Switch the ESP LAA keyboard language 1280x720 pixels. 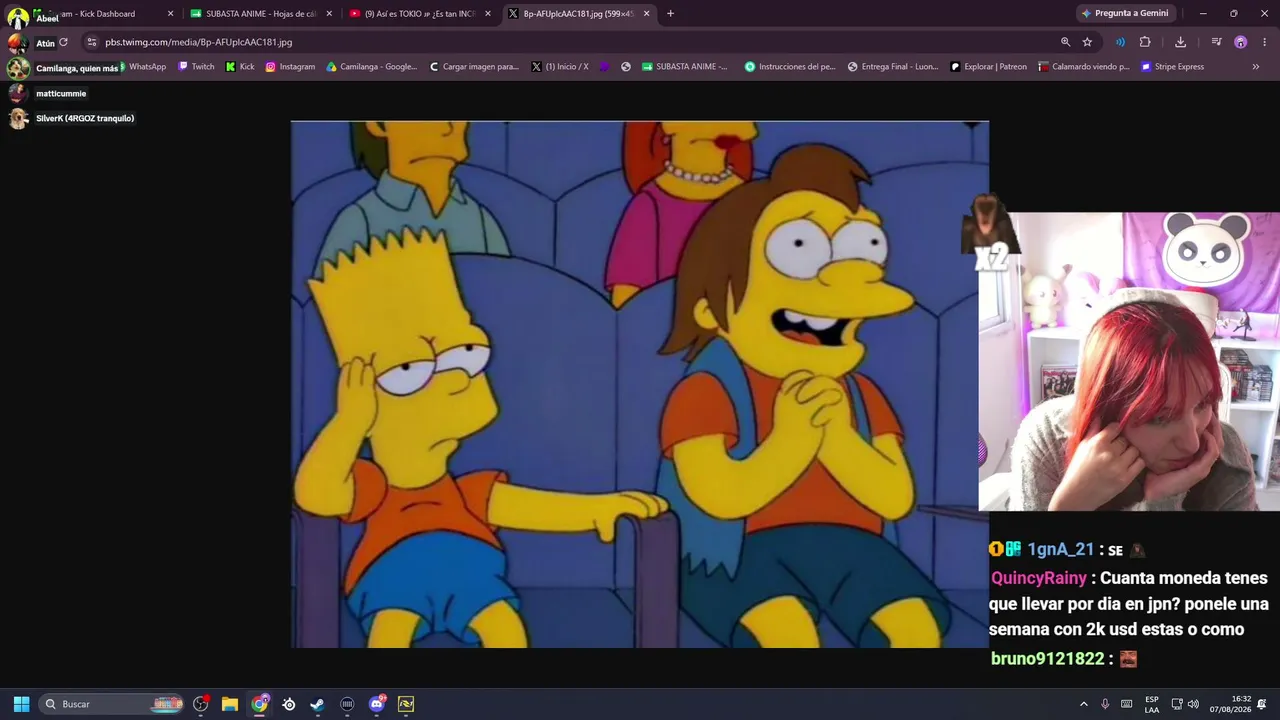(x=1152, y=704)
